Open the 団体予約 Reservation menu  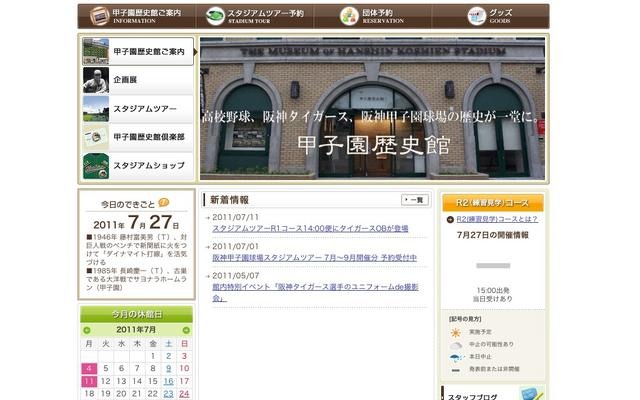tap(372, 16)
